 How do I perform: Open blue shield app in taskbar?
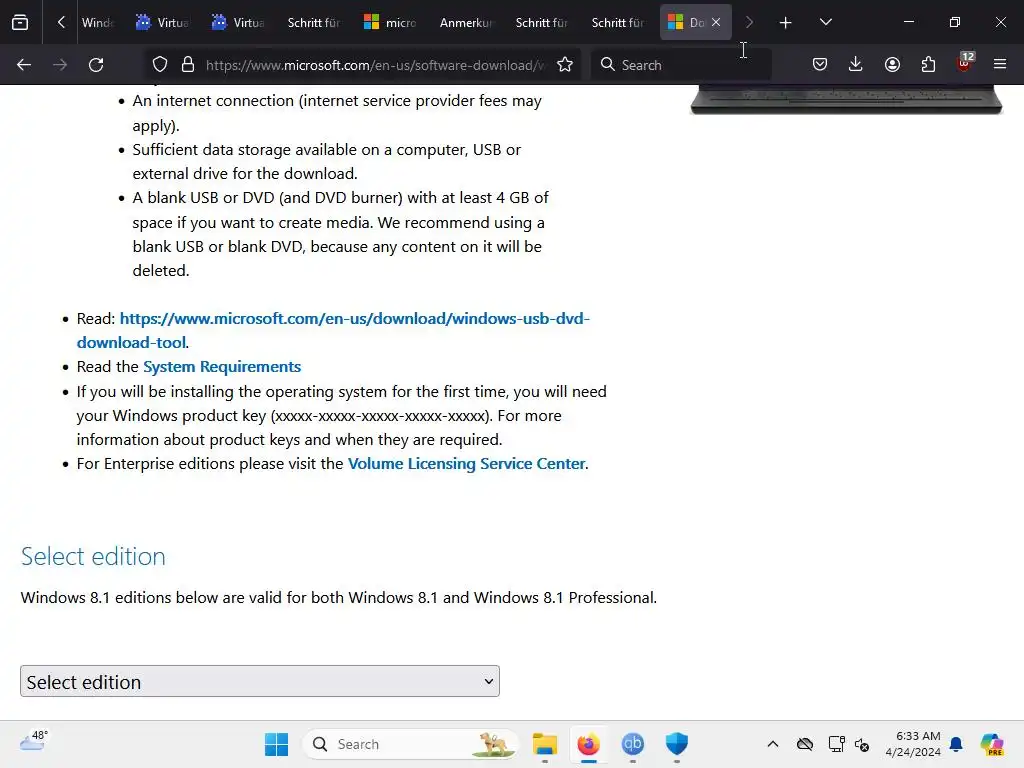677,744
